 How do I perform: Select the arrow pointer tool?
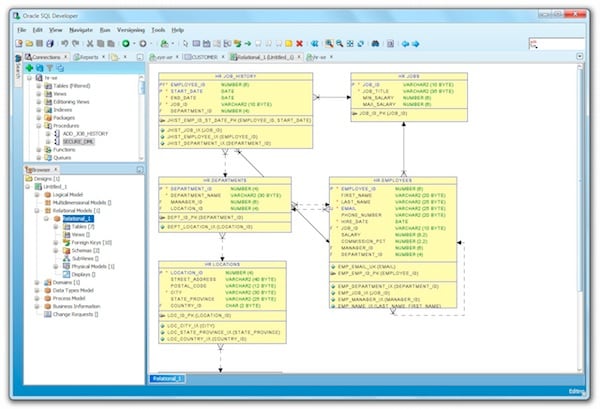tap(186, 44)
